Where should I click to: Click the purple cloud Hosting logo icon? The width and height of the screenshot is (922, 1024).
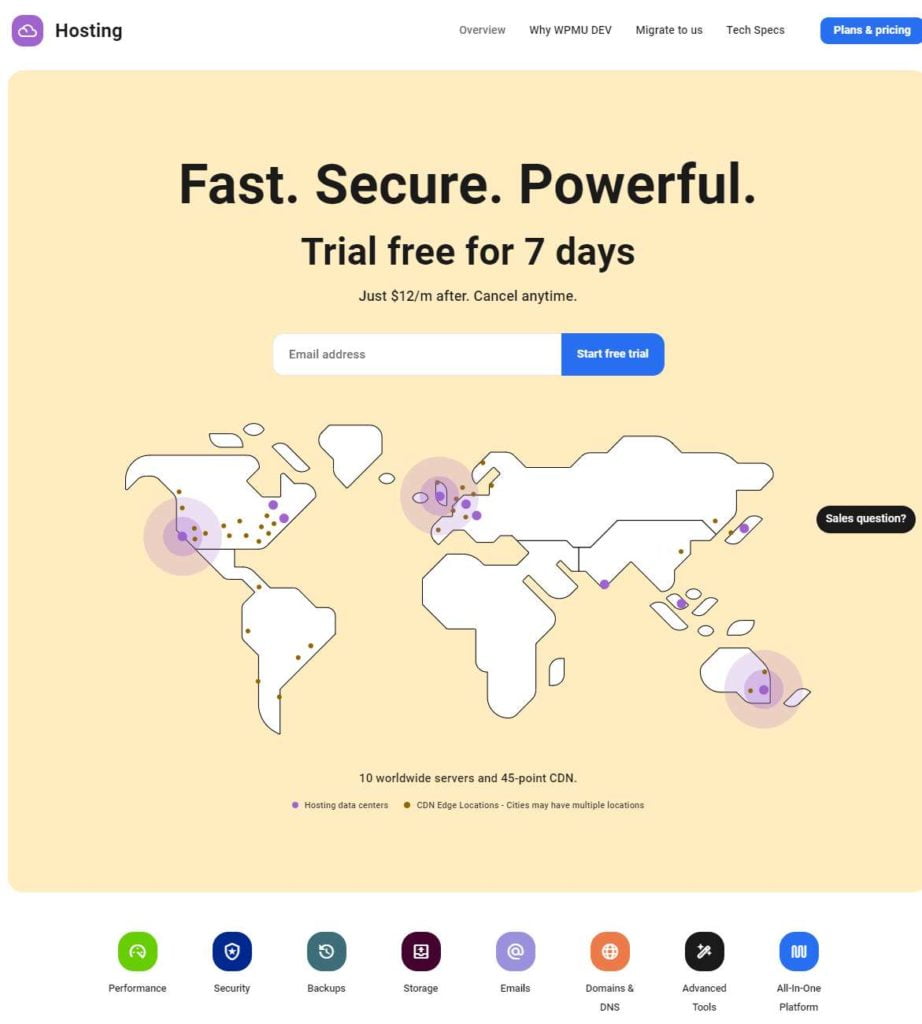(x=27, y=31)
